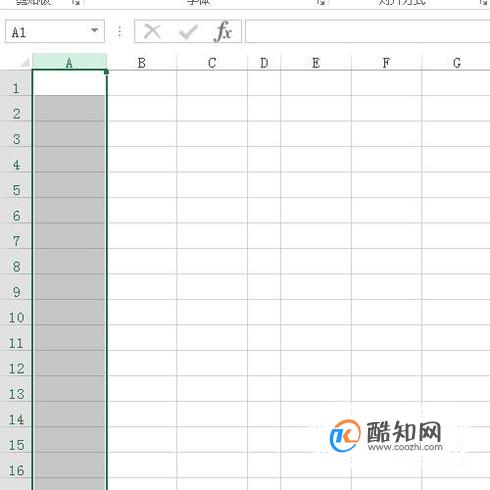This screenshot has height=490, width=490.
Task: Click inside the formula bar input
Action: tap(368, 31)
